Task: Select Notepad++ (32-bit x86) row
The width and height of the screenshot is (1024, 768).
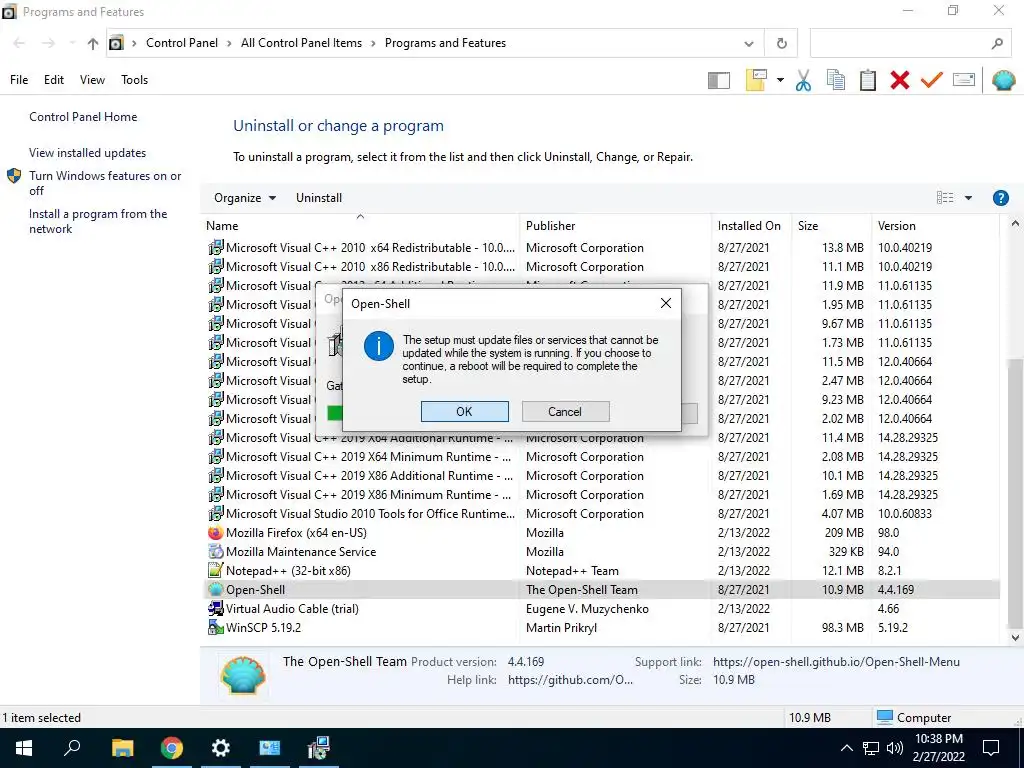Action: [x=601, y=571]
